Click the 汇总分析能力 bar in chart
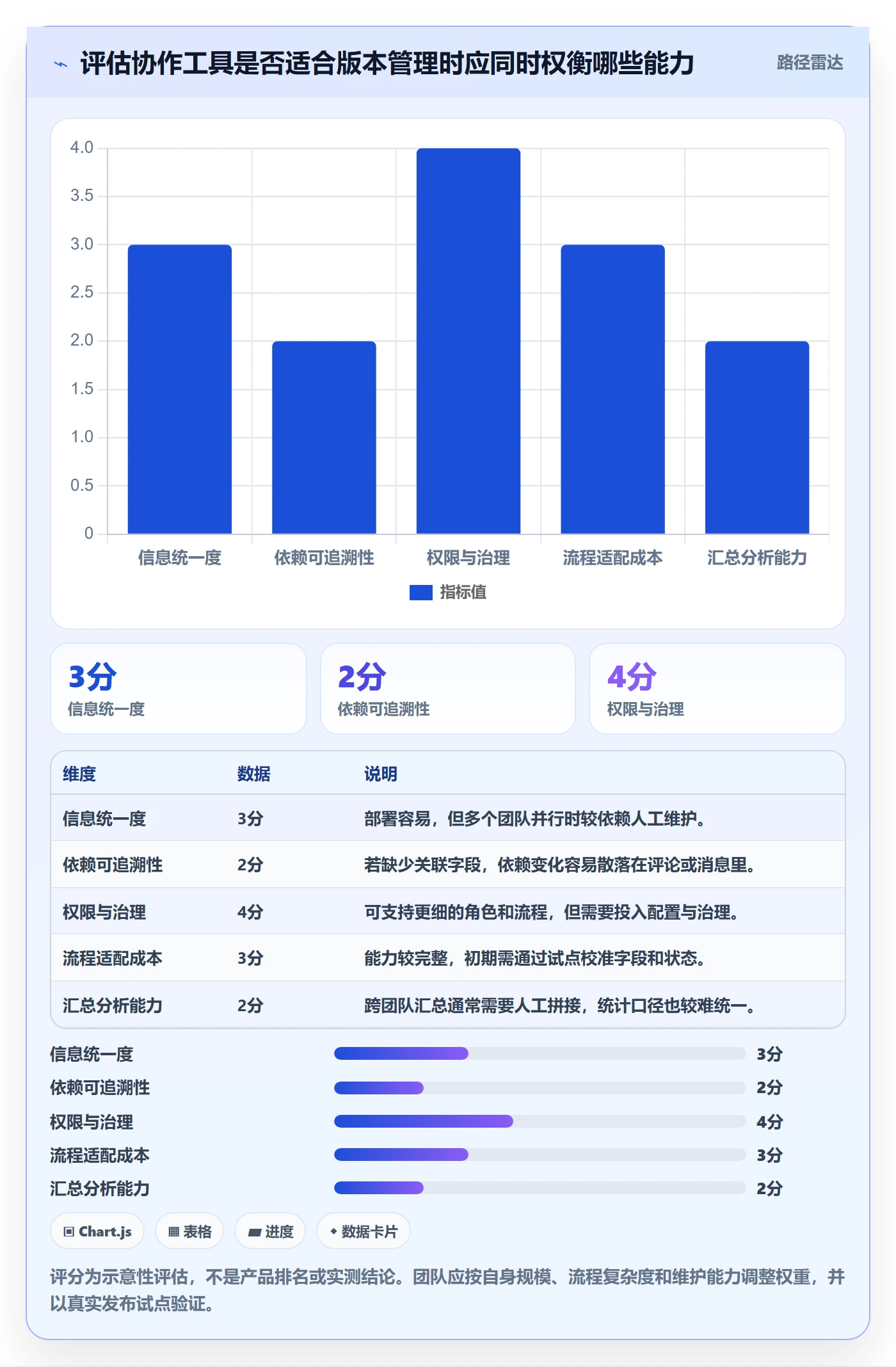 tap(757, 437)
